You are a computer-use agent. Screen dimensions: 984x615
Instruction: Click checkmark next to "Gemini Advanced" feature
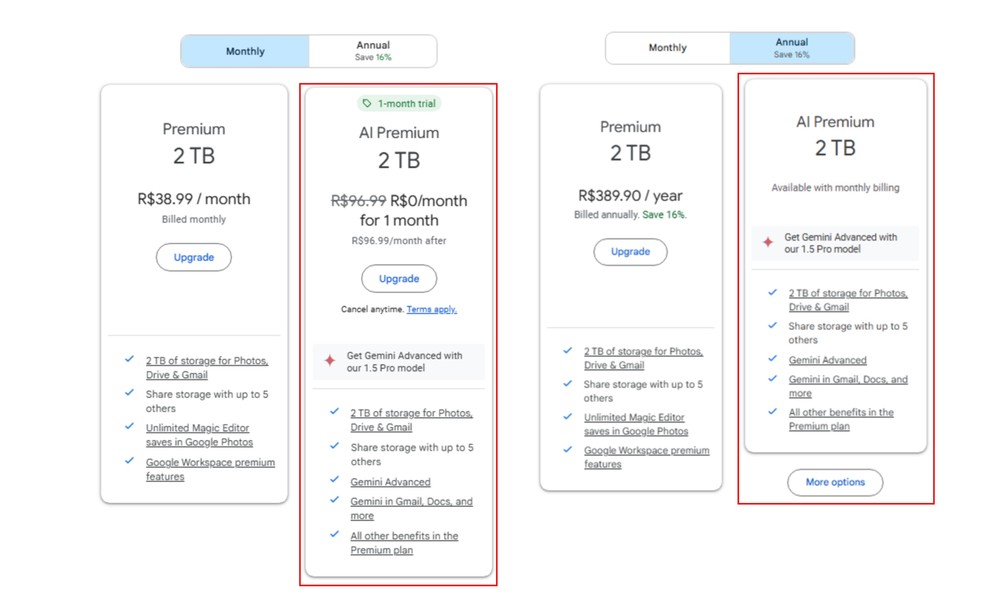point(333,481)
